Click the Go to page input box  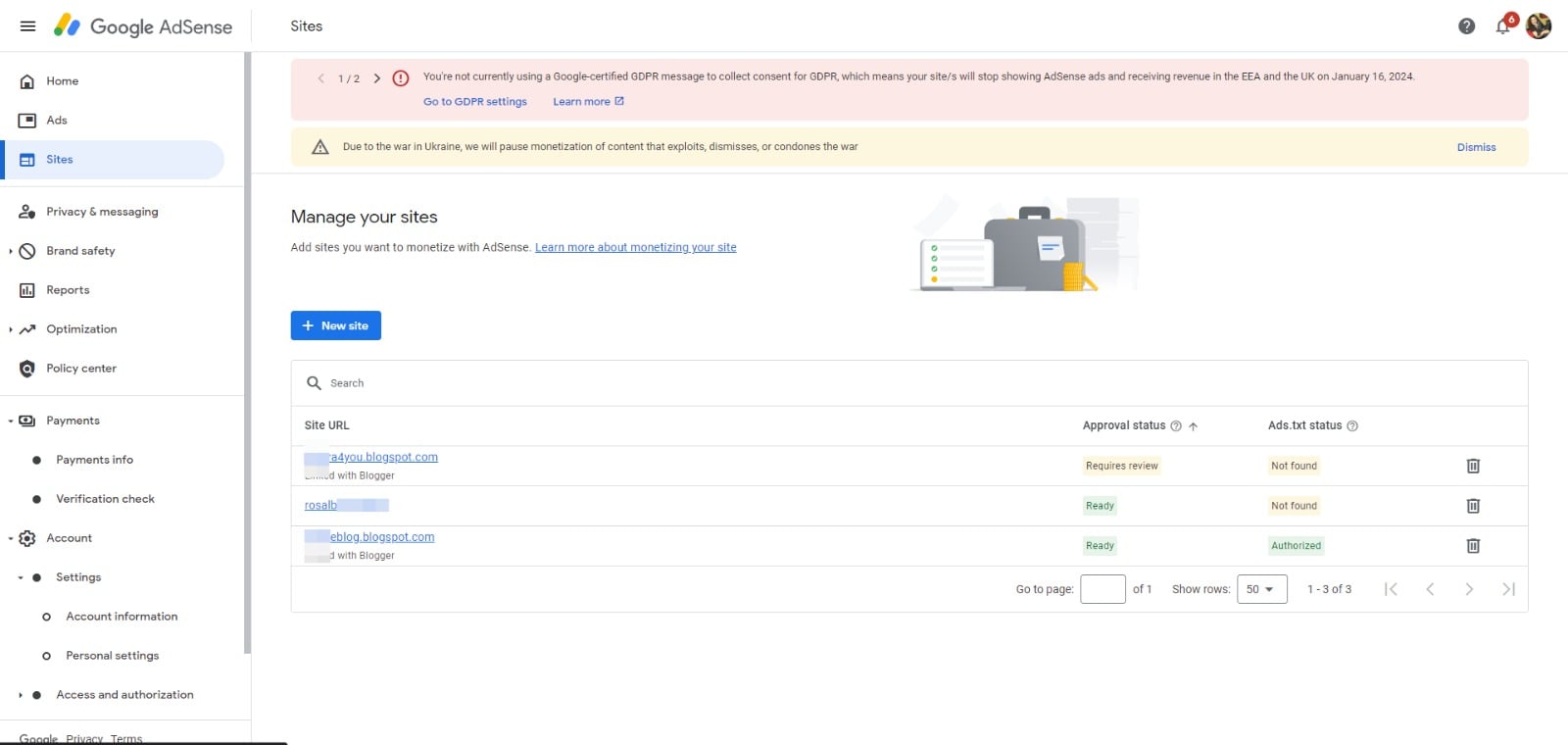[x=1102, y=589]
